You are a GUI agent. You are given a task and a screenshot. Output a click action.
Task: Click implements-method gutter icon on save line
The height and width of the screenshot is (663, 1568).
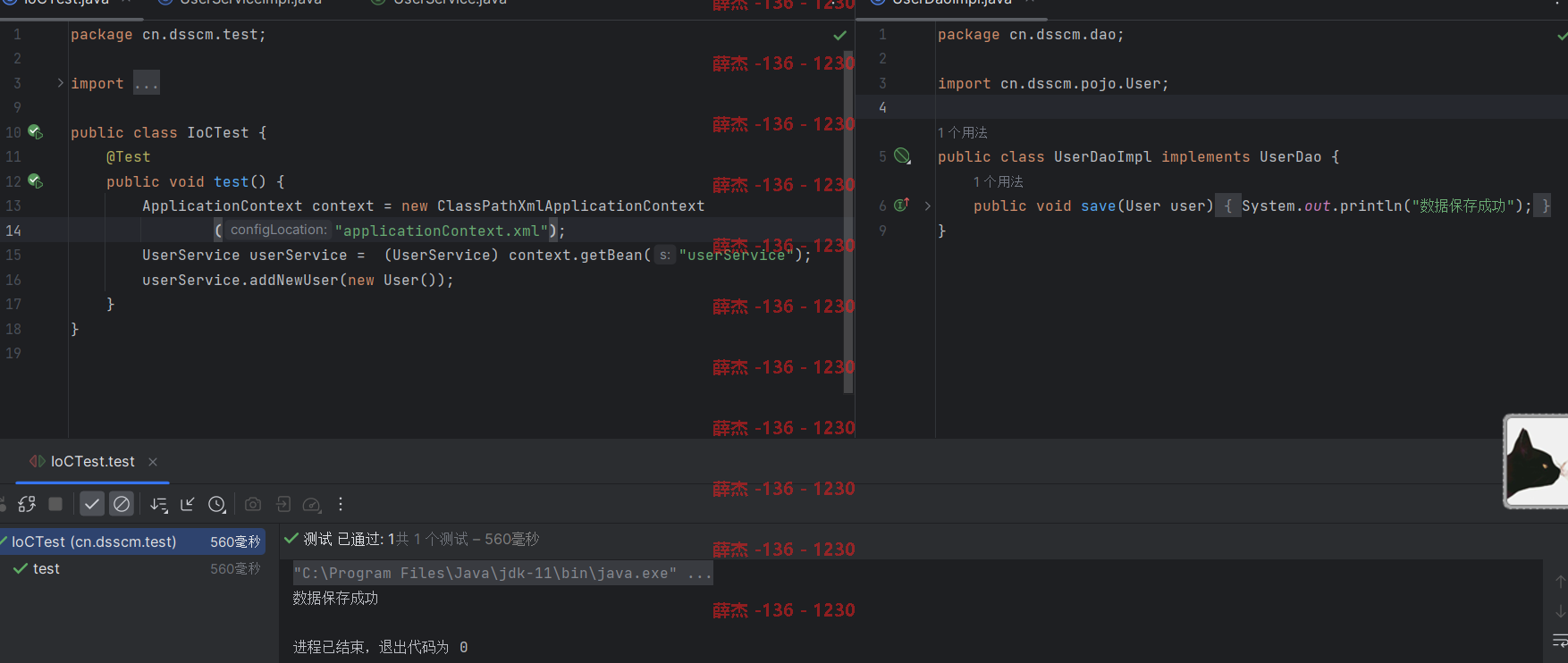coord(902,205)
